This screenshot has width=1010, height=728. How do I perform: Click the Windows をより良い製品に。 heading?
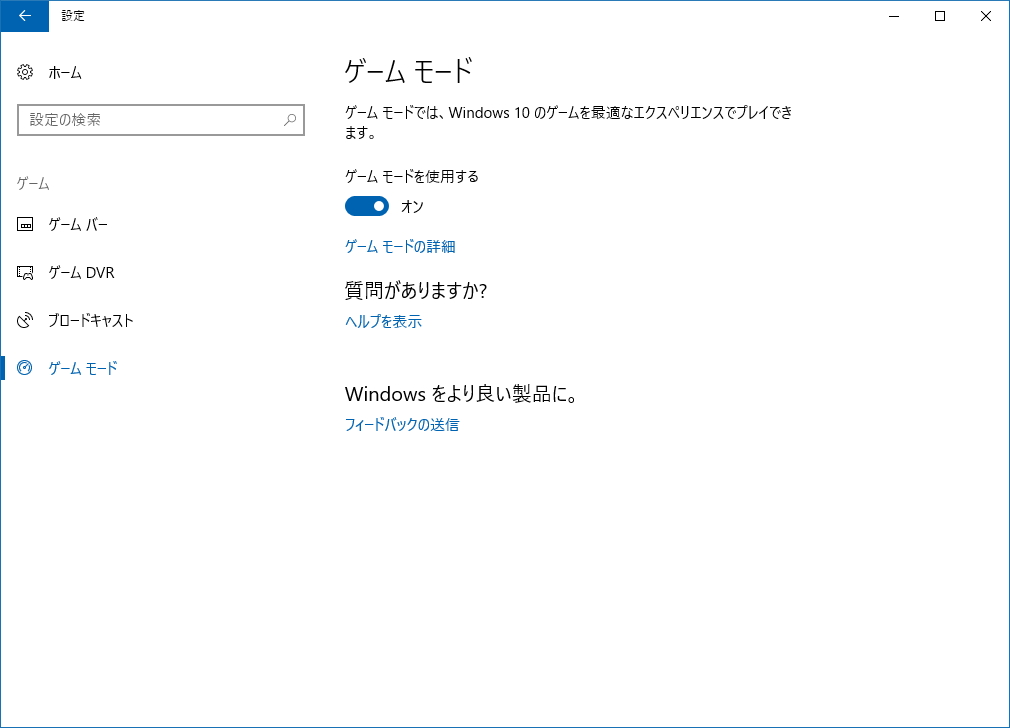[461, 394]
